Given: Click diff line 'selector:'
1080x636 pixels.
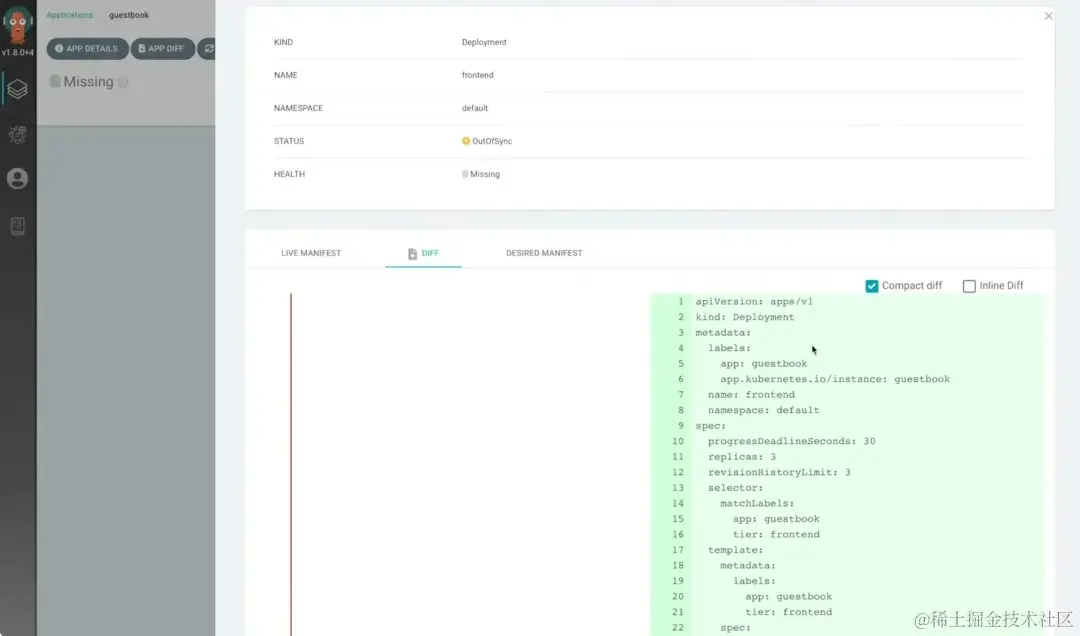Looking at the screenshot, I should pos(736,488).
